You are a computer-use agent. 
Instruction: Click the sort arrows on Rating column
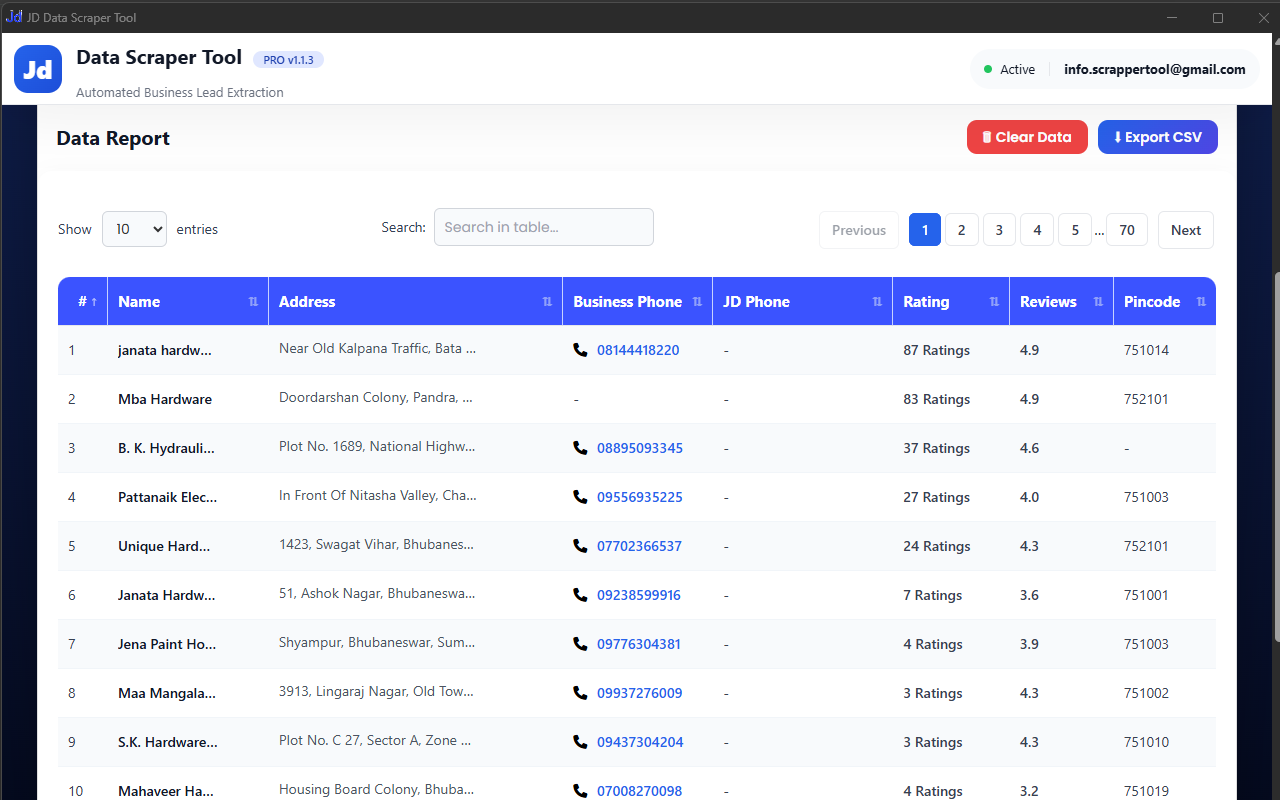point(994,302)
